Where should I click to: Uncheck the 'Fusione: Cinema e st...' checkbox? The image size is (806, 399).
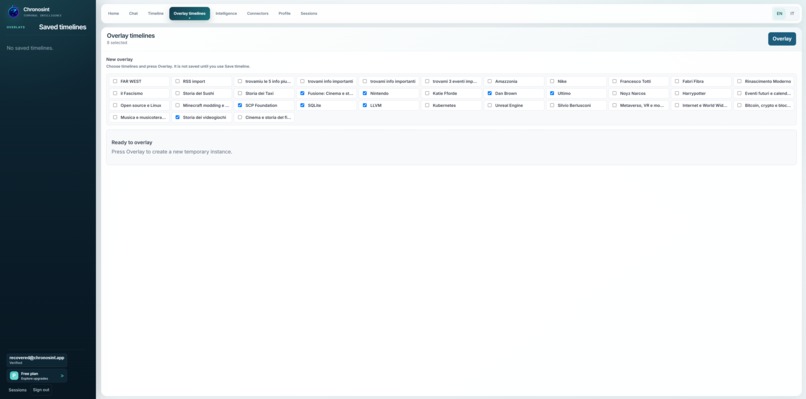click(302, 93)
